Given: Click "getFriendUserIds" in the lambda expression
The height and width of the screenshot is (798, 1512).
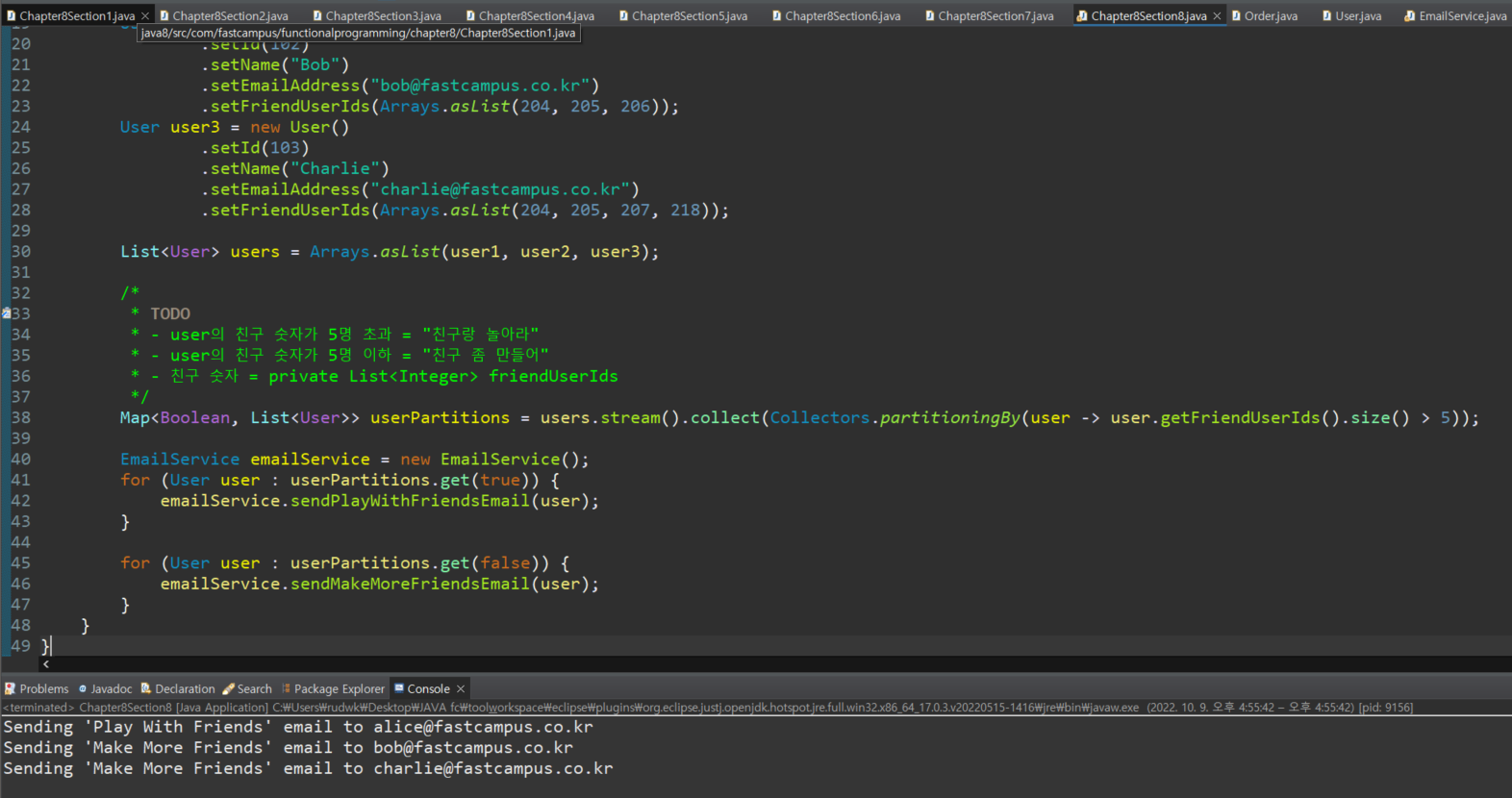Looking at the screenshot, I should (1240, 417).
